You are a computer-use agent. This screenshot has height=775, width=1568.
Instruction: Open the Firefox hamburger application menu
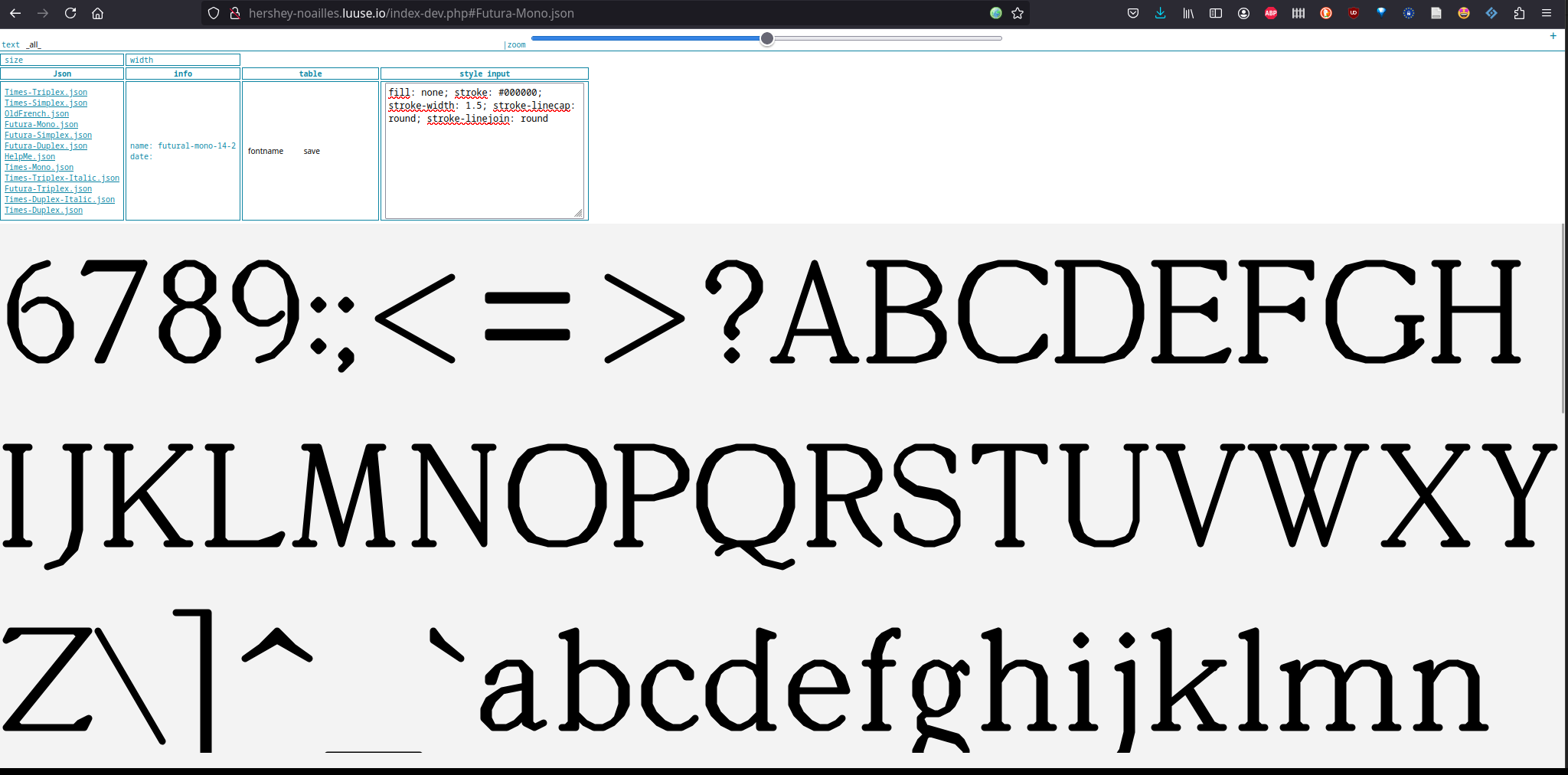click(x=1547, y=13)
